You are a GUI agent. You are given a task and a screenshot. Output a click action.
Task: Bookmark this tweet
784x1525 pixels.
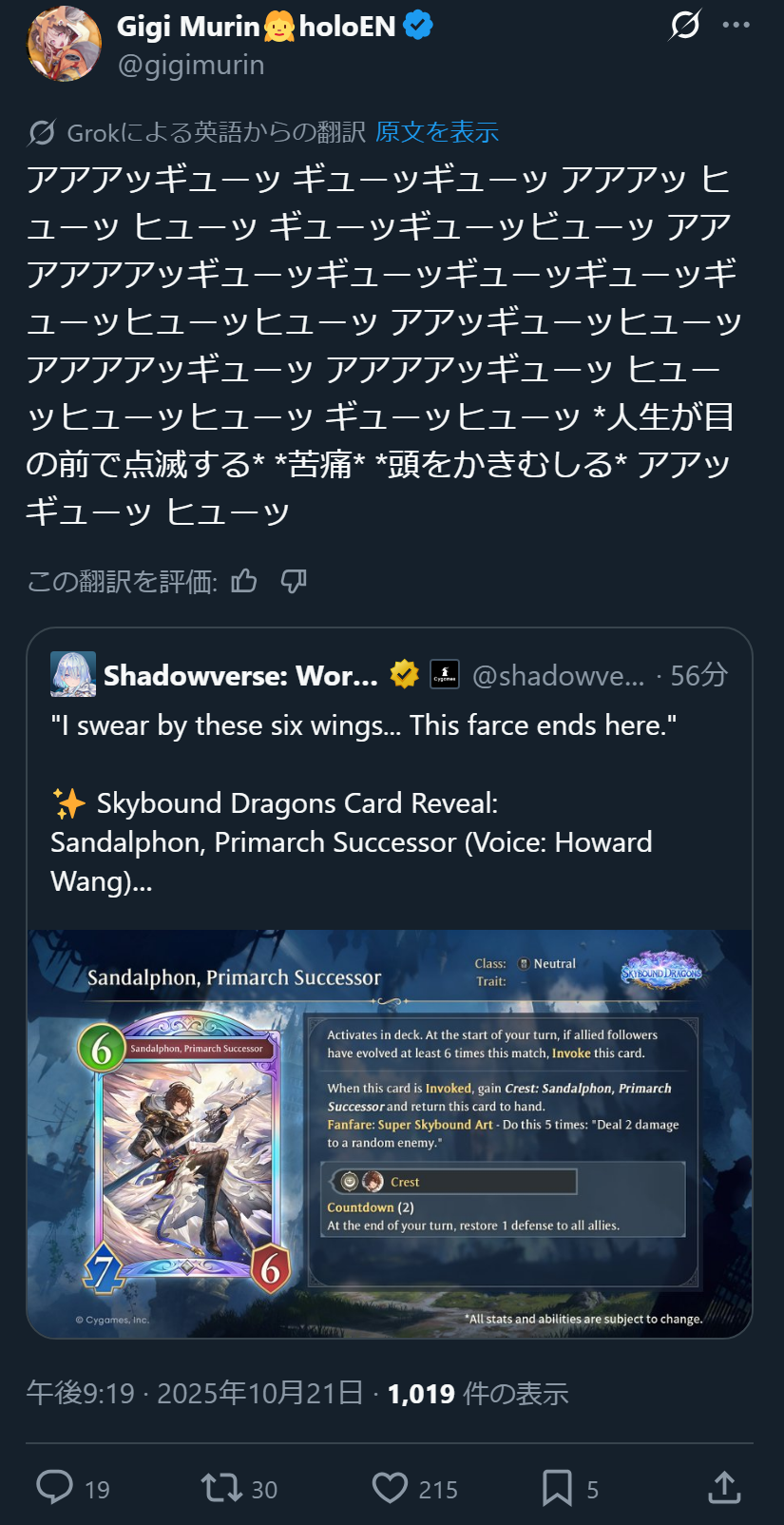point(557,1487)
